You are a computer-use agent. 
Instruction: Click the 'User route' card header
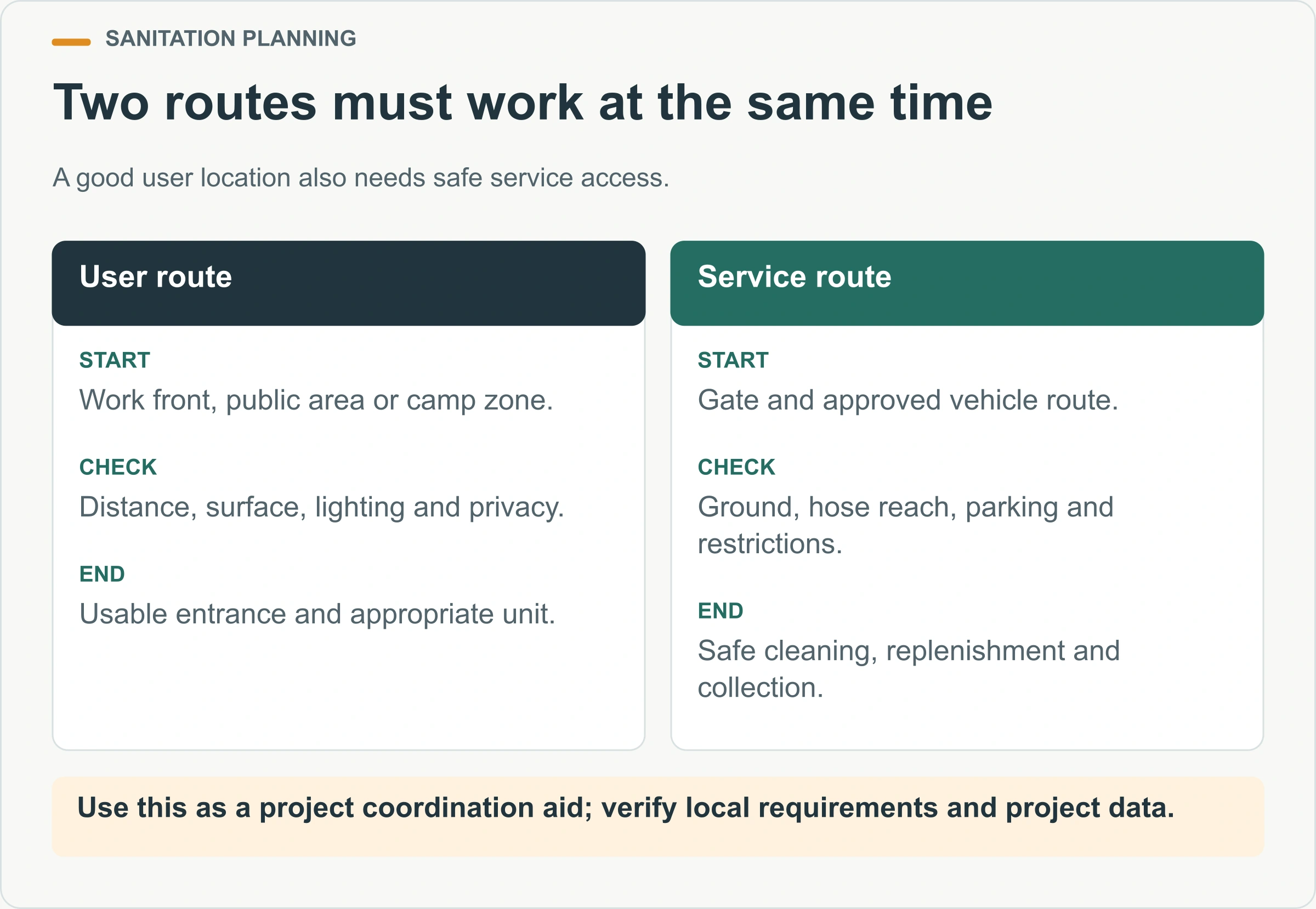(x=349, y=283)
